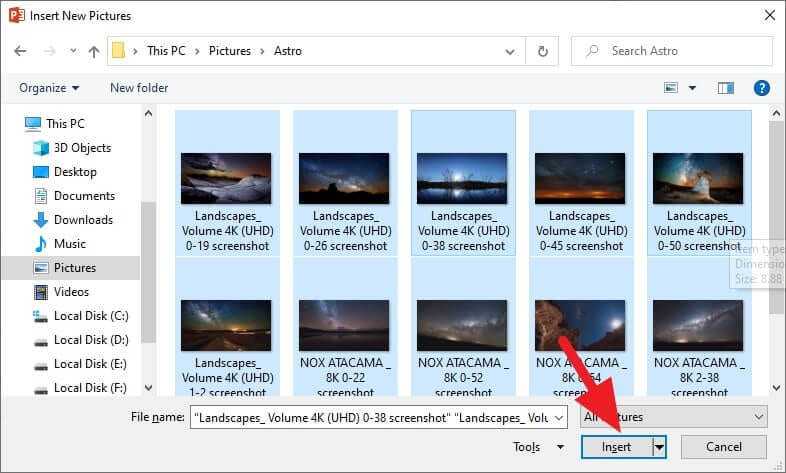
Task: Select Landscapes 0-26 screenshot thumbnail
Action: 344,178
